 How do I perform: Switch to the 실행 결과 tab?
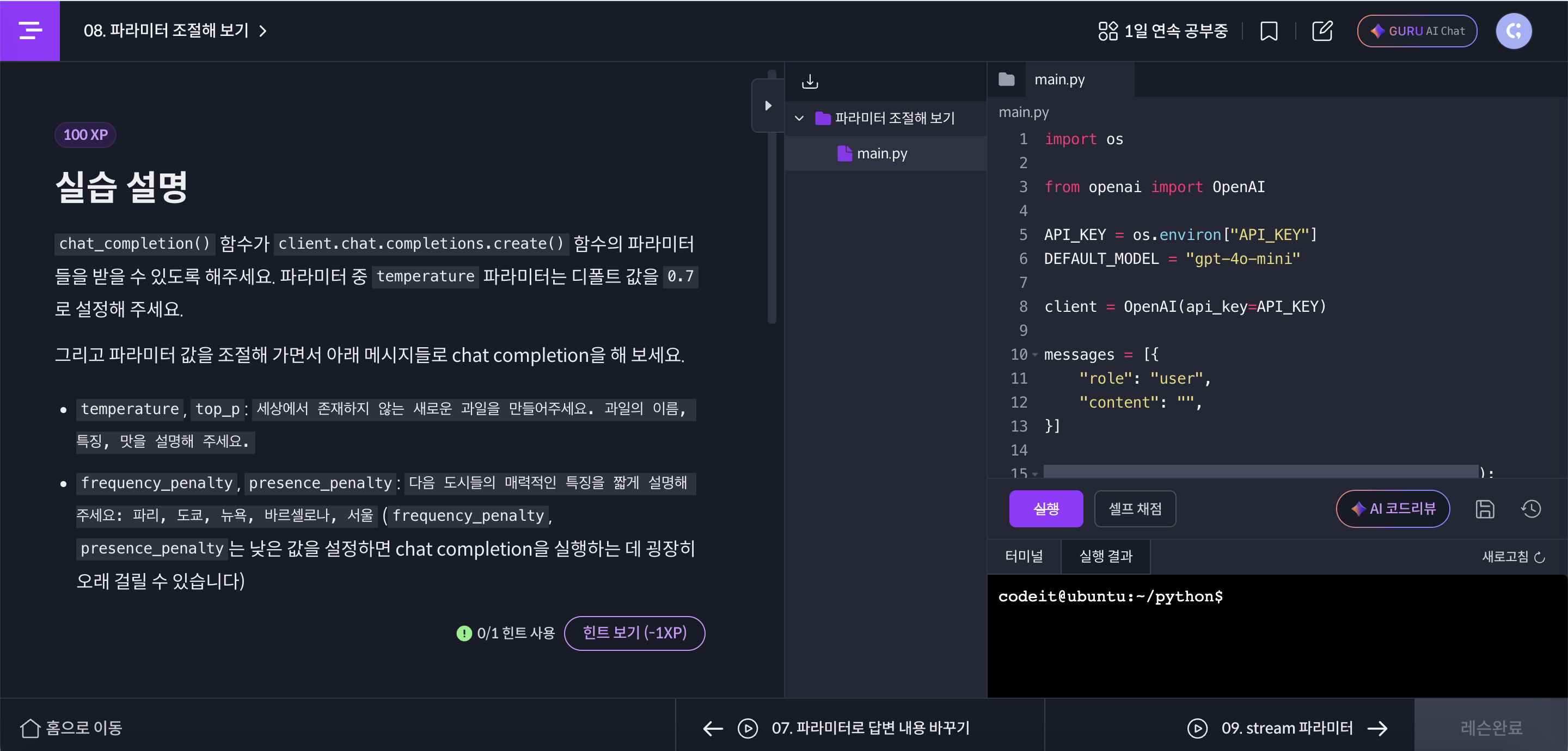(1105, 556)
